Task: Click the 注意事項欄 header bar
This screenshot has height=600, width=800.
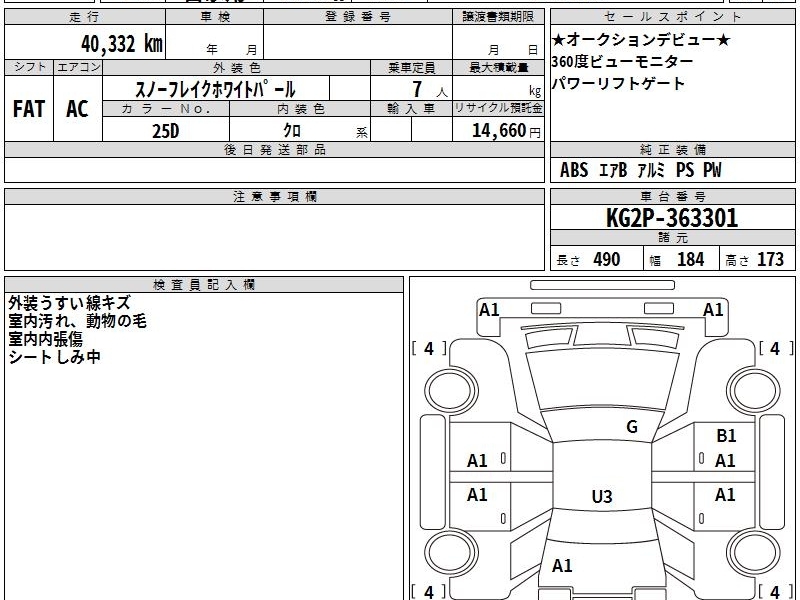Action: click(x=274, y=196)
